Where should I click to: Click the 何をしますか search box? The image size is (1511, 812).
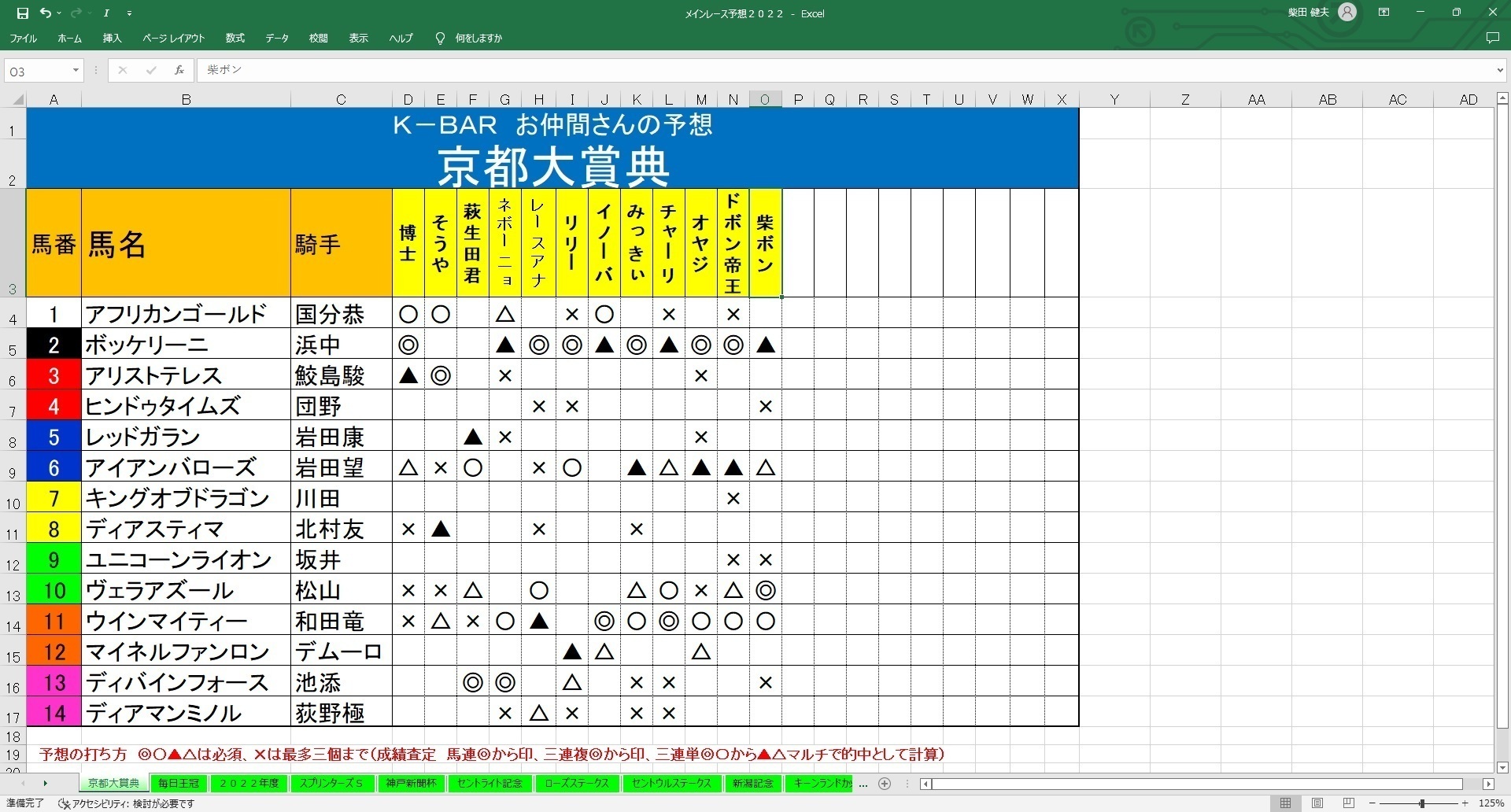(478, 38)
